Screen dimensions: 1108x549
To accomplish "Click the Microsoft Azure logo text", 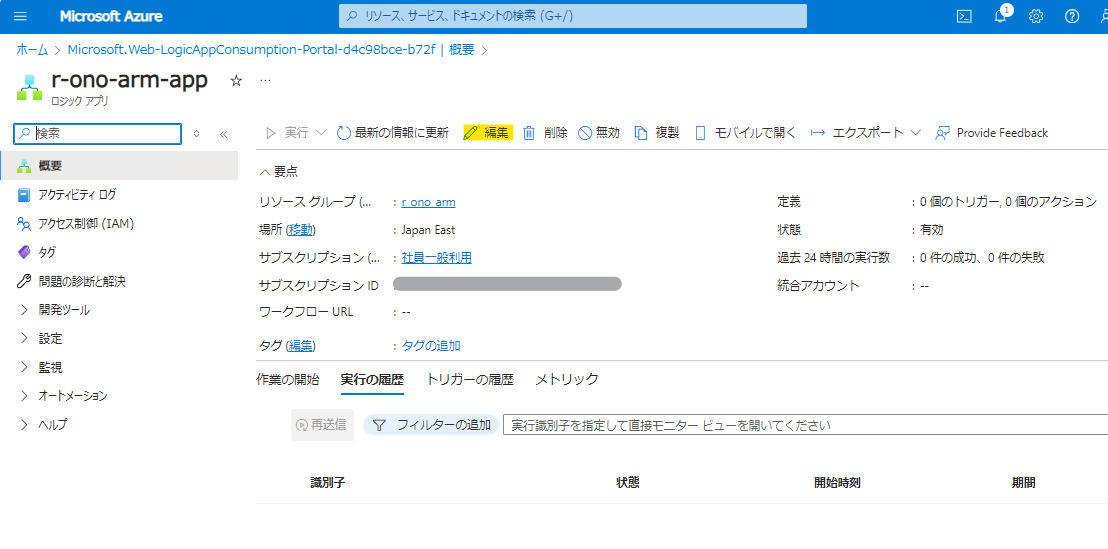I will pyautogui.click(x=111, y=16).
